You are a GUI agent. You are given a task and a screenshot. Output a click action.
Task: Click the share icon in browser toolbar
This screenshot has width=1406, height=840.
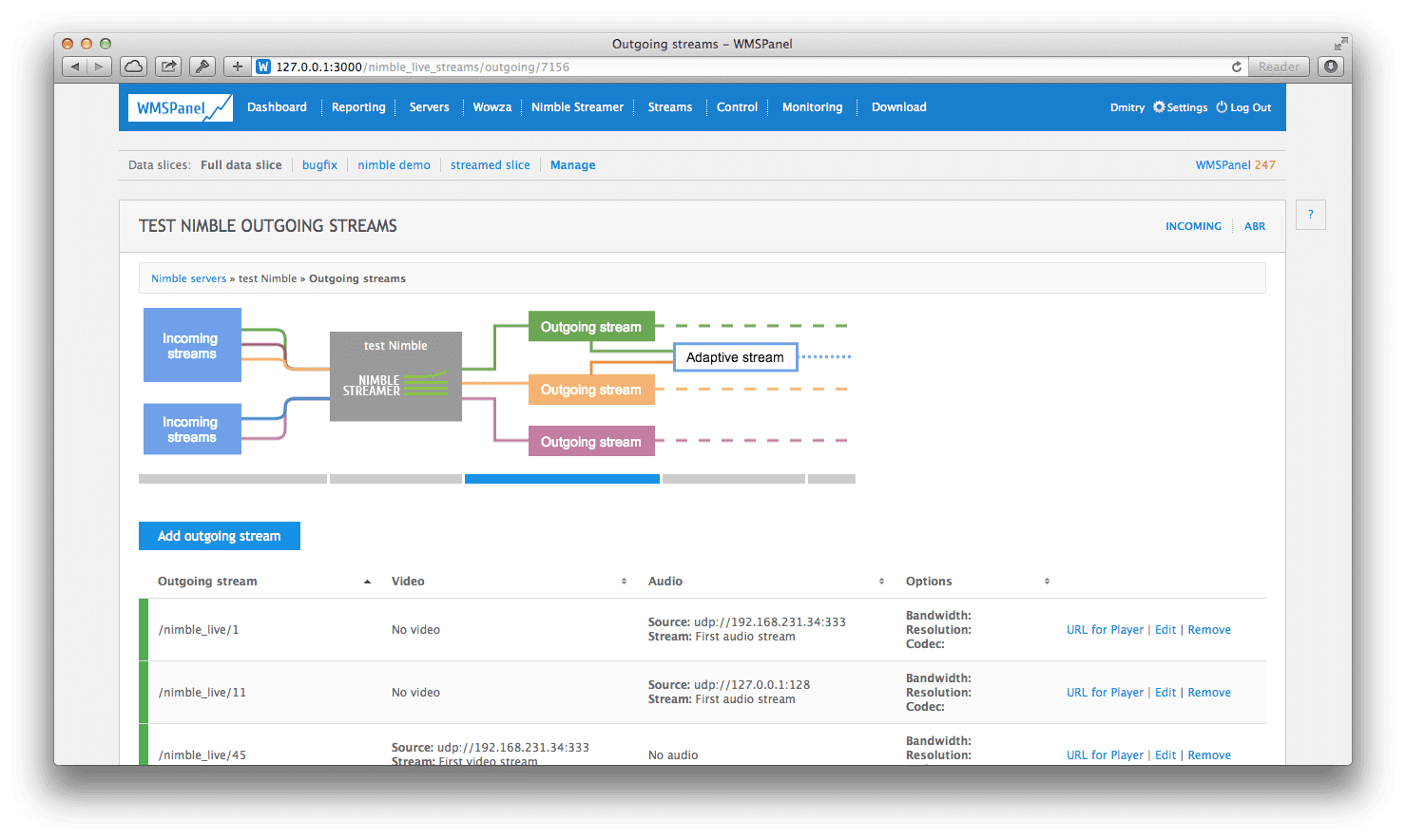pos(168,67)
